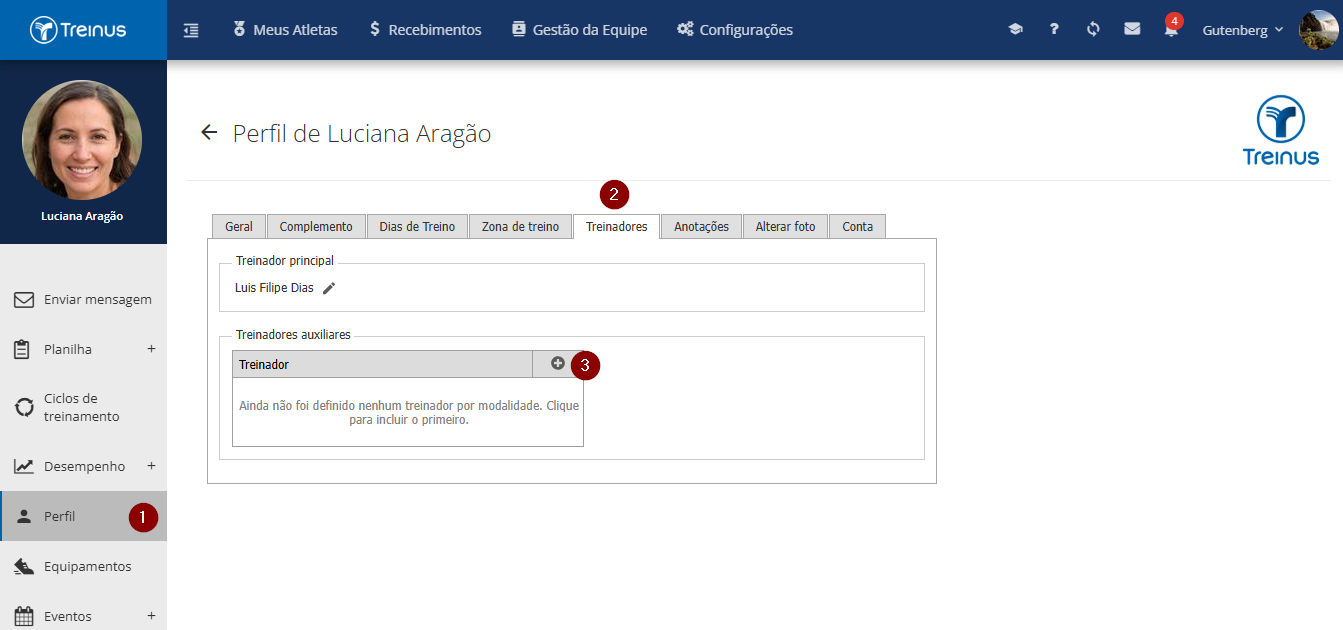The width and height of the screenshot is (1343, 630).
Task: Click the Perfil de Luciana Aragão heading
Action: tap(362, 133)
